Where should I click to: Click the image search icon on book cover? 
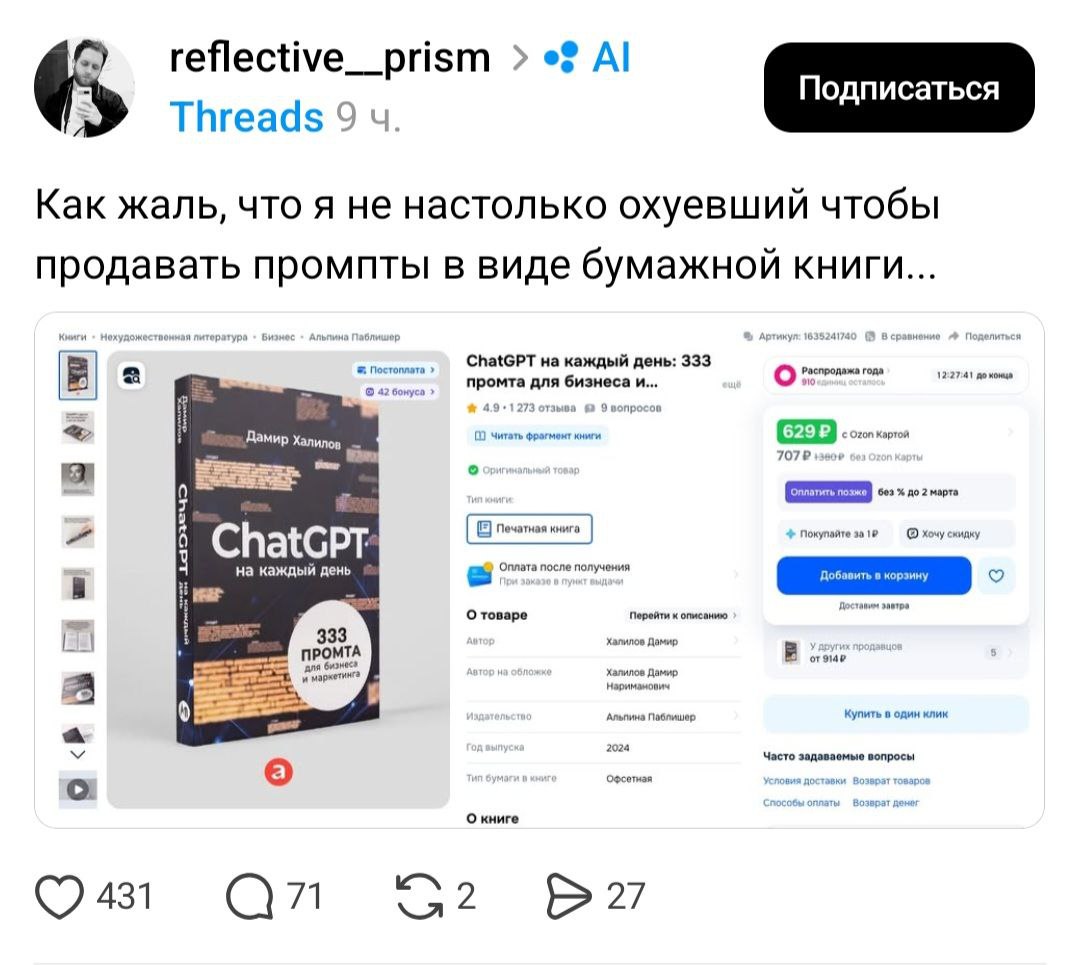click(x=131, y=376)
